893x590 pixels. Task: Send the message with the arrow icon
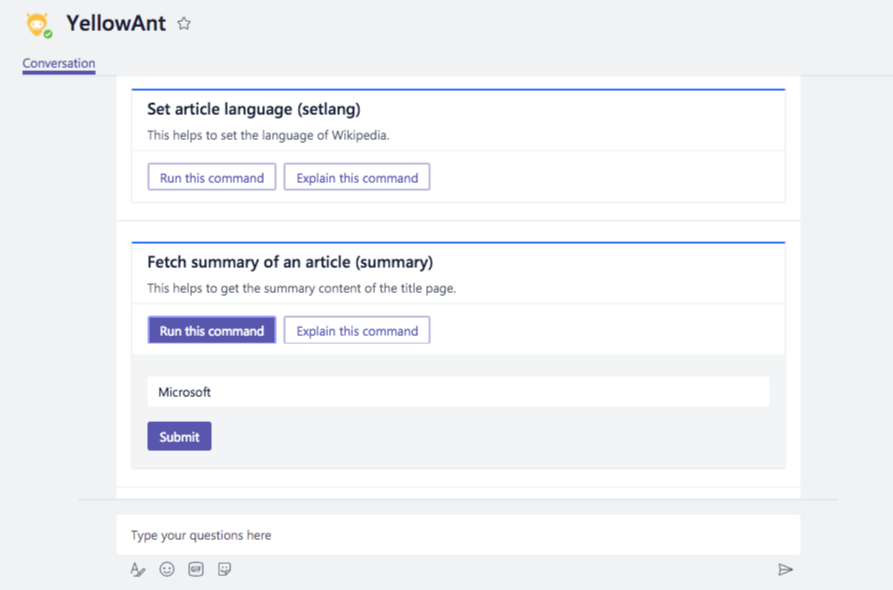pyautogui.click(x=785, y=569)
